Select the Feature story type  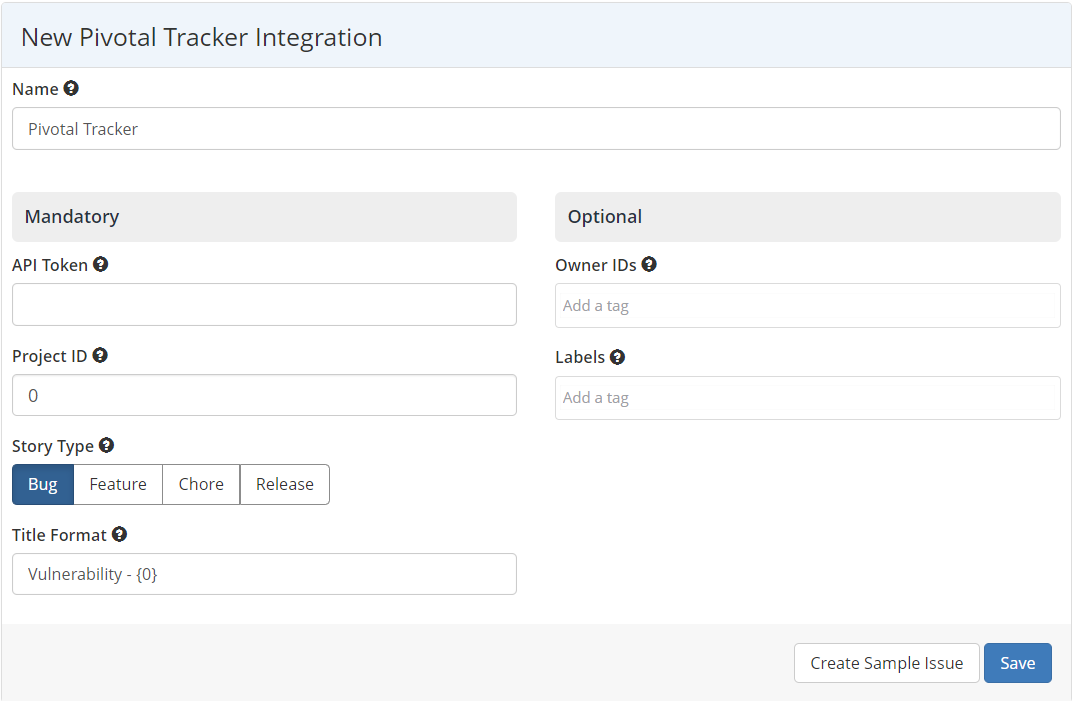pyautogui.click(x=118, y=484)
